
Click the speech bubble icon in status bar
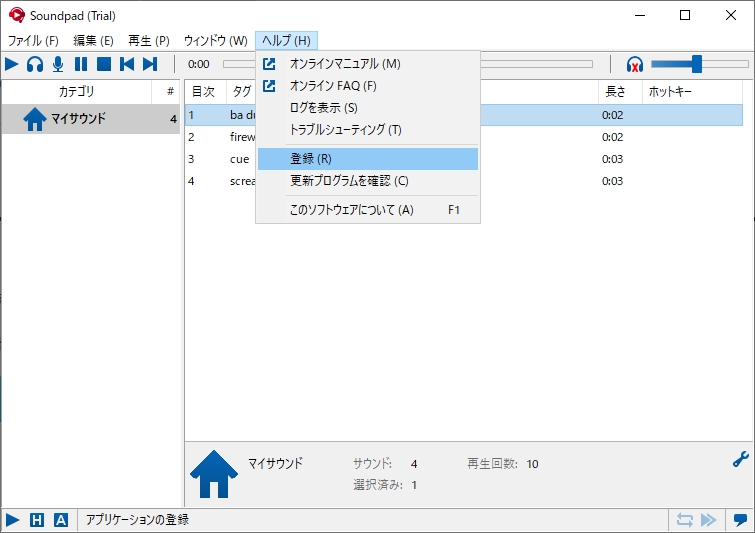(x=740, y=520)
